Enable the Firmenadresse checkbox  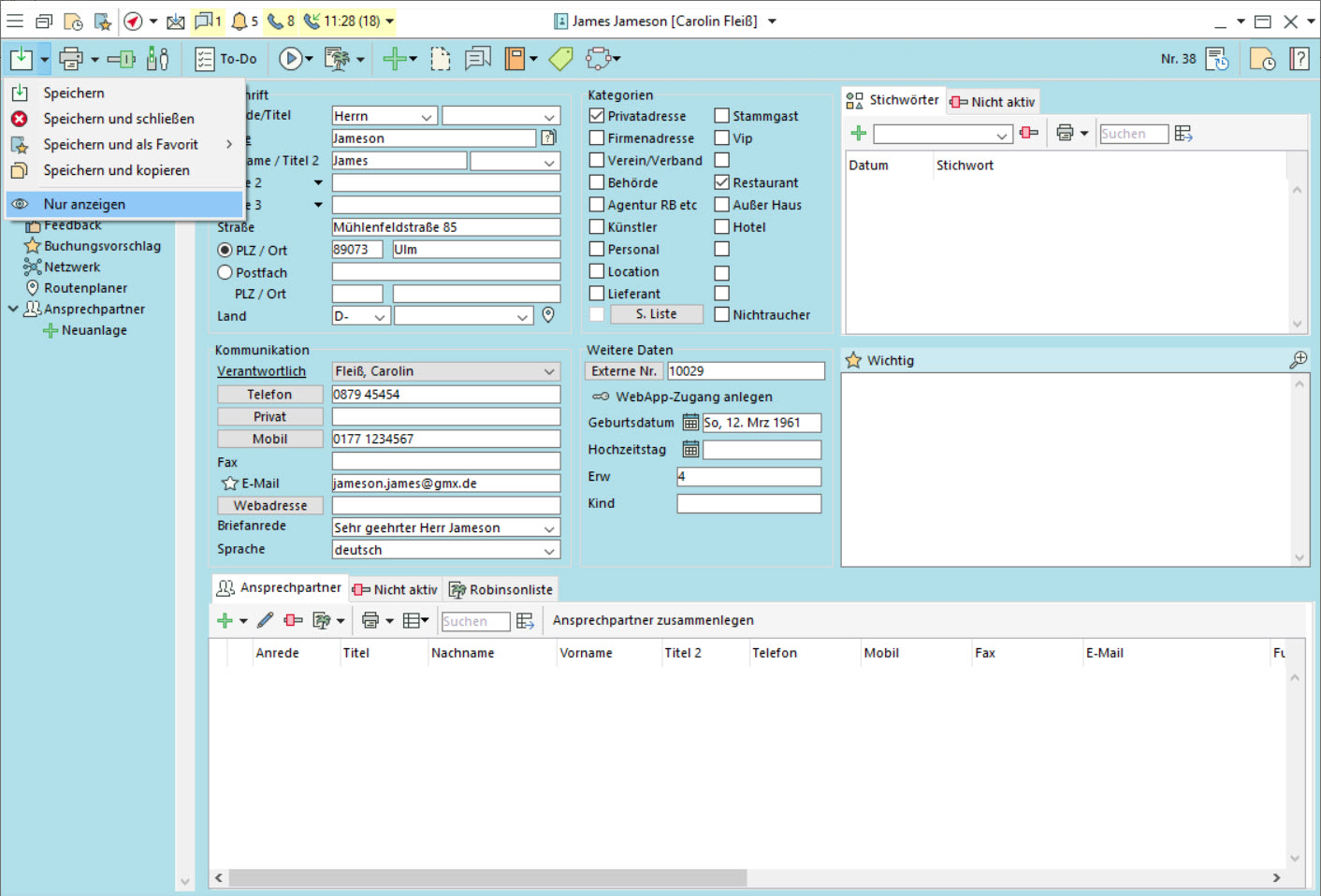(x=597, y=137)
